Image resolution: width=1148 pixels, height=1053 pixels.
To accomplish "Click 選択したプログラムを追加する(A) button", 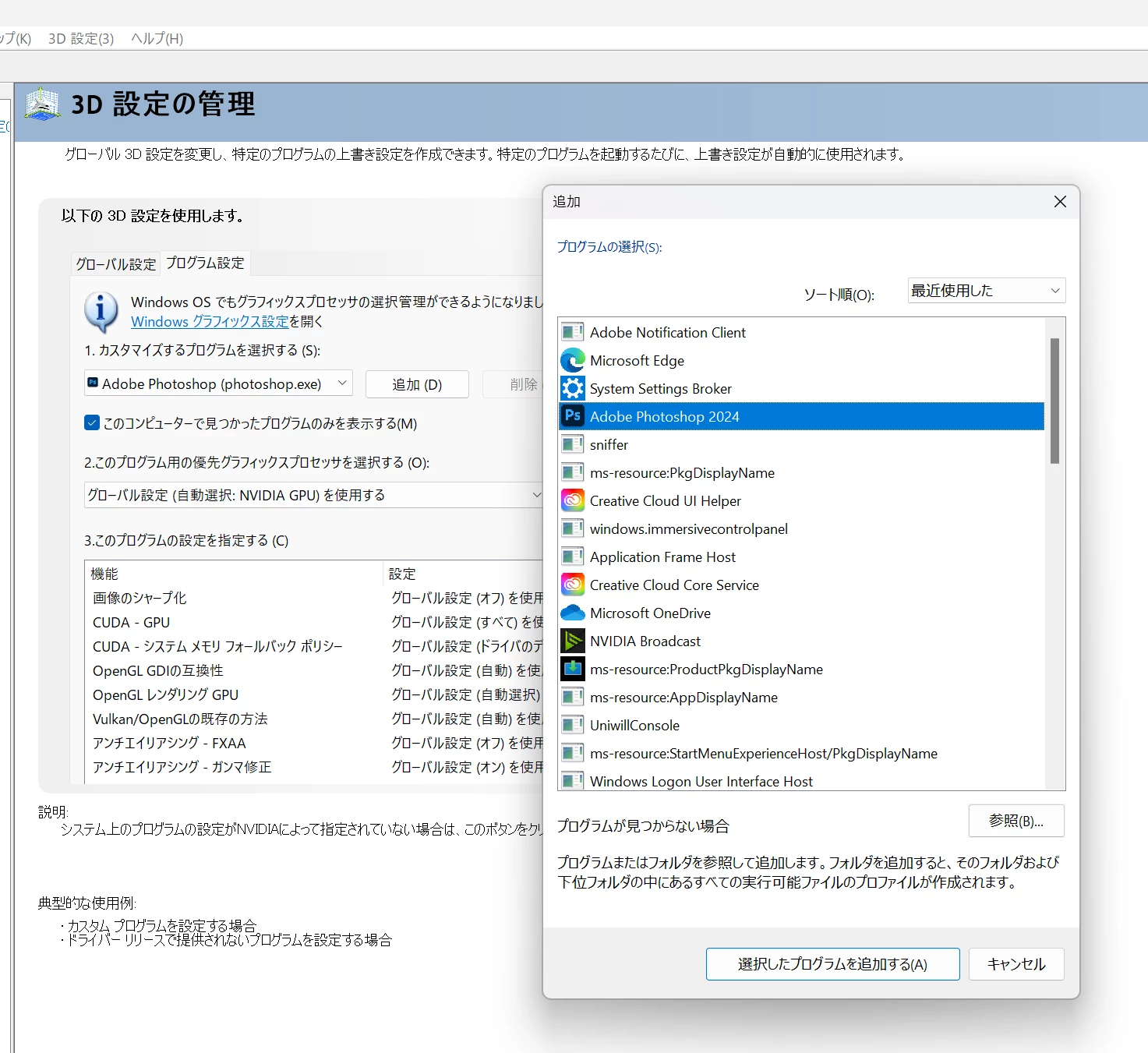I will [832, 964].
